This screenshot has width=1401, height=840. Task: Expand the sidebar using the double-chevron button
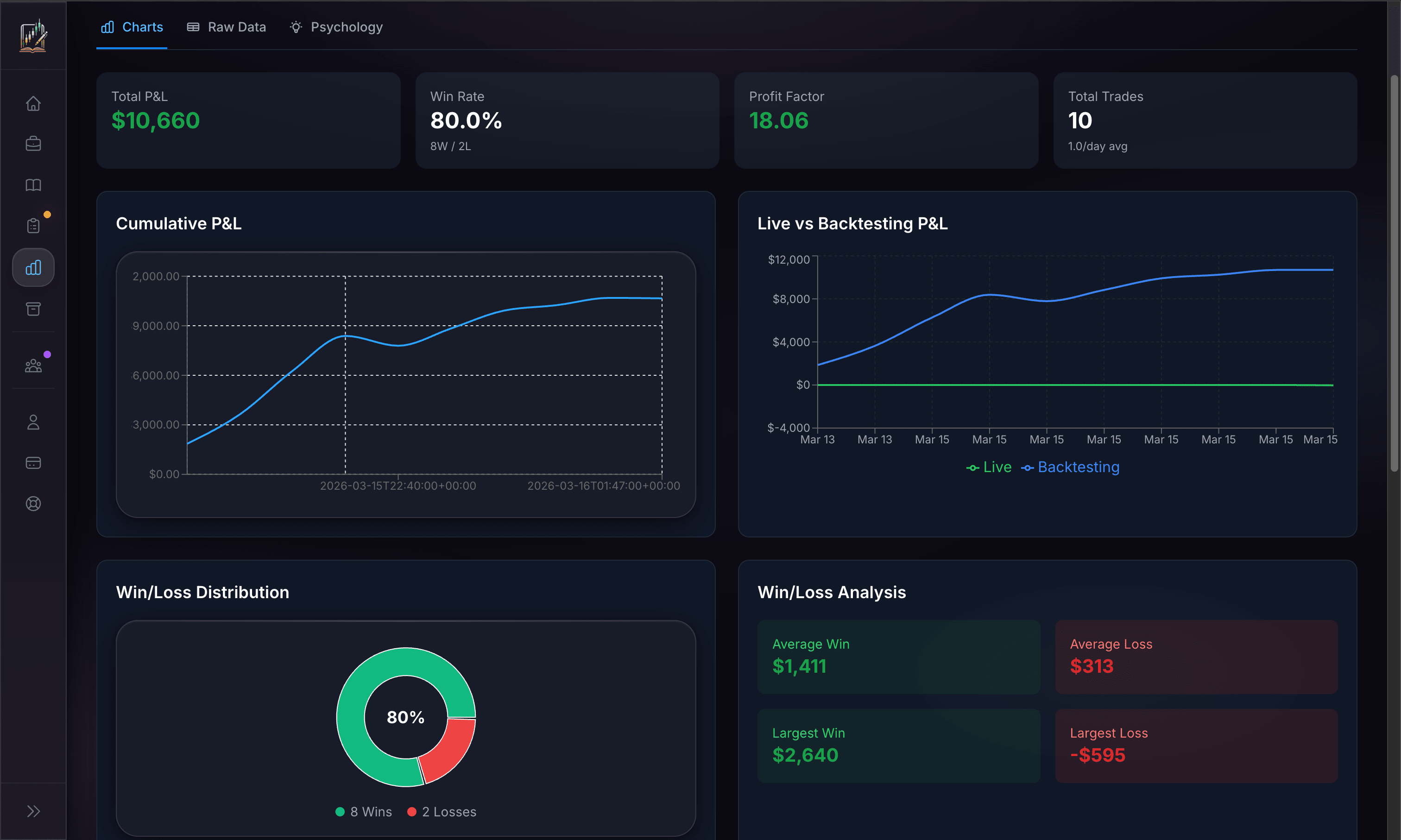point(33,810)
